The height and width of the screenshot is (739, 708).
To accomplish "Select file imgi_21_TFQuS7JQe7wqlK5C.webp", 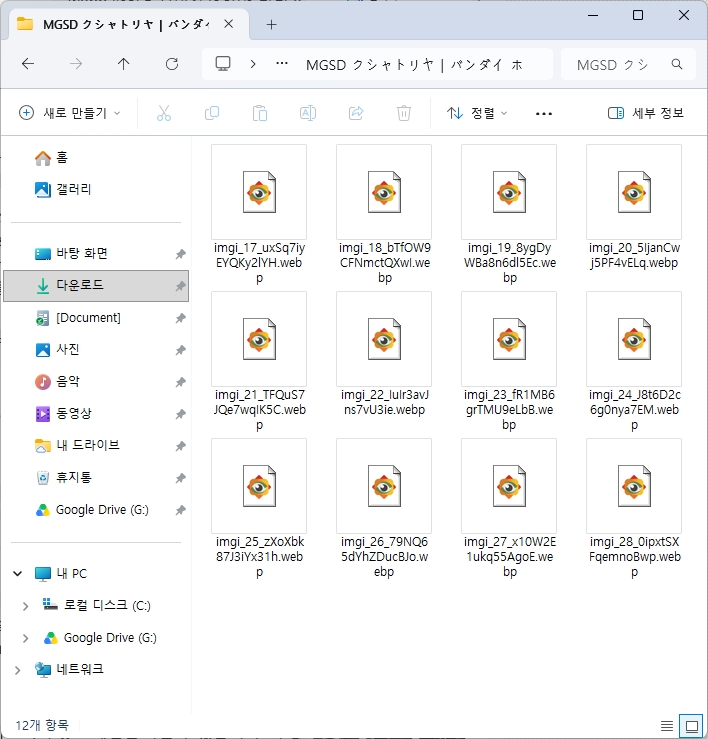I will click(x=259, y=361).
